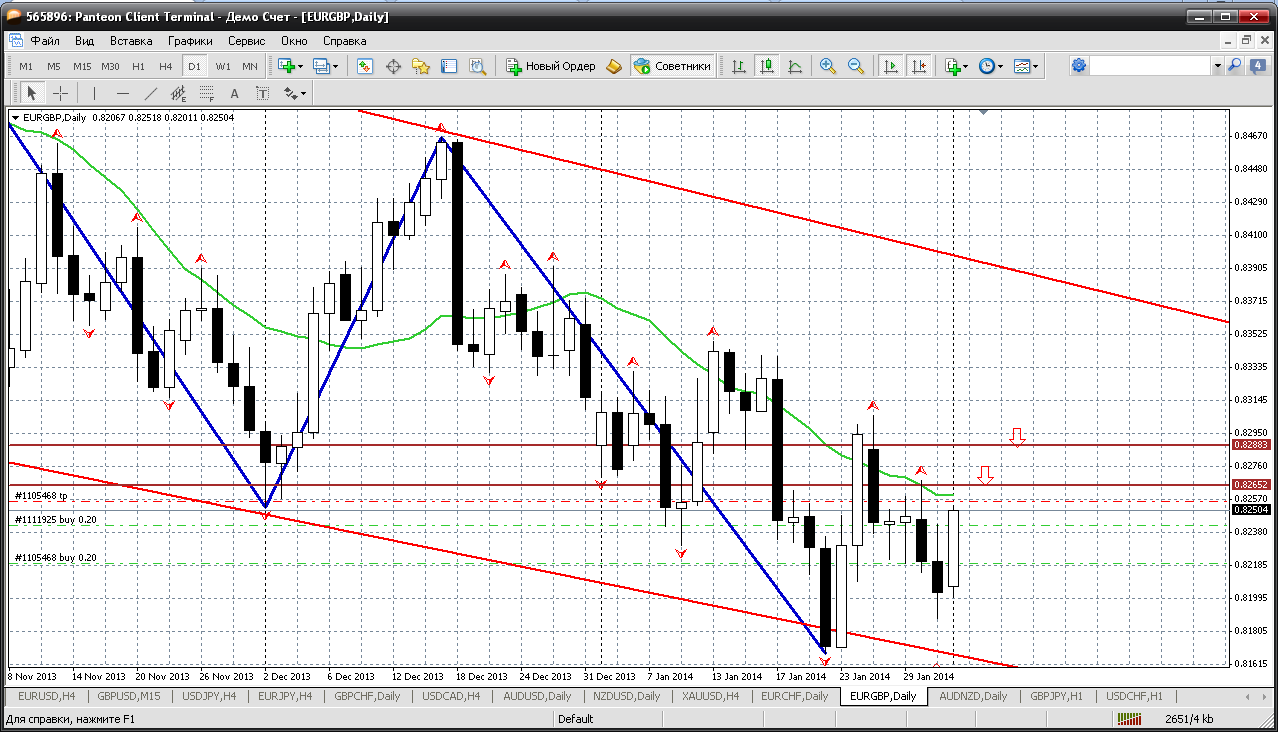
Task: Select the crosshair tool
Action: (60, 93)
